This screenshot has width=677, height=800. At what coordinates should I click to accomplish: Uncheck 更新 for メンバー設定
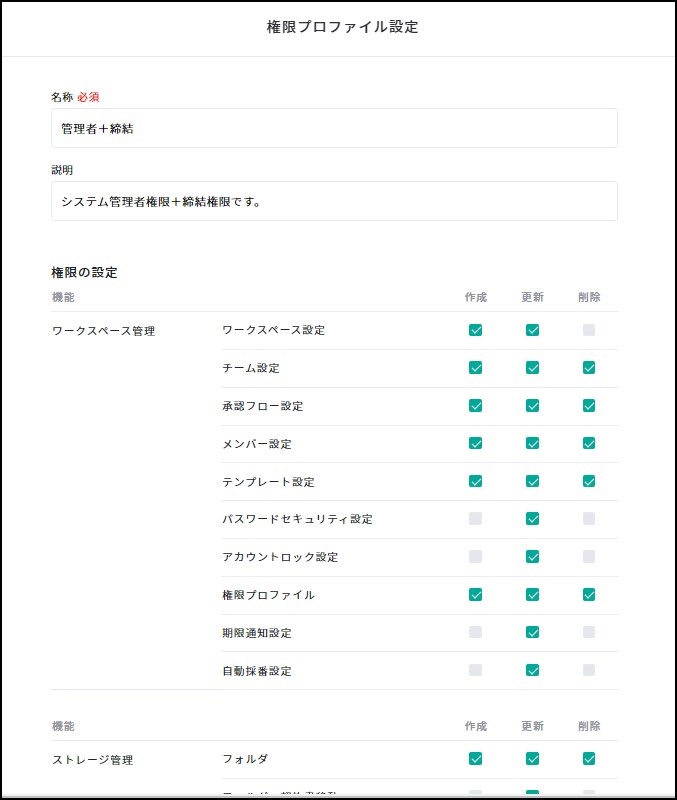coord(532,443)
